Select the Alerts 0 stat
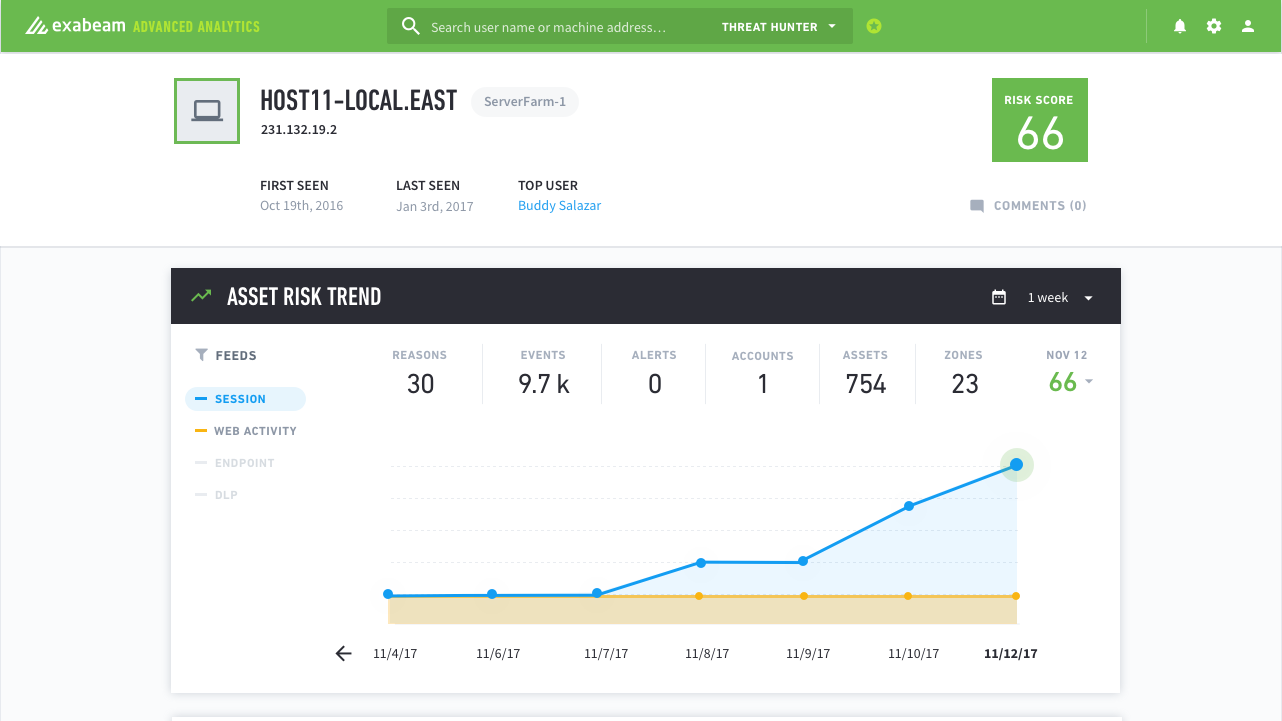The width and height of the screenshot is (1282, 721). coord(654,373)
